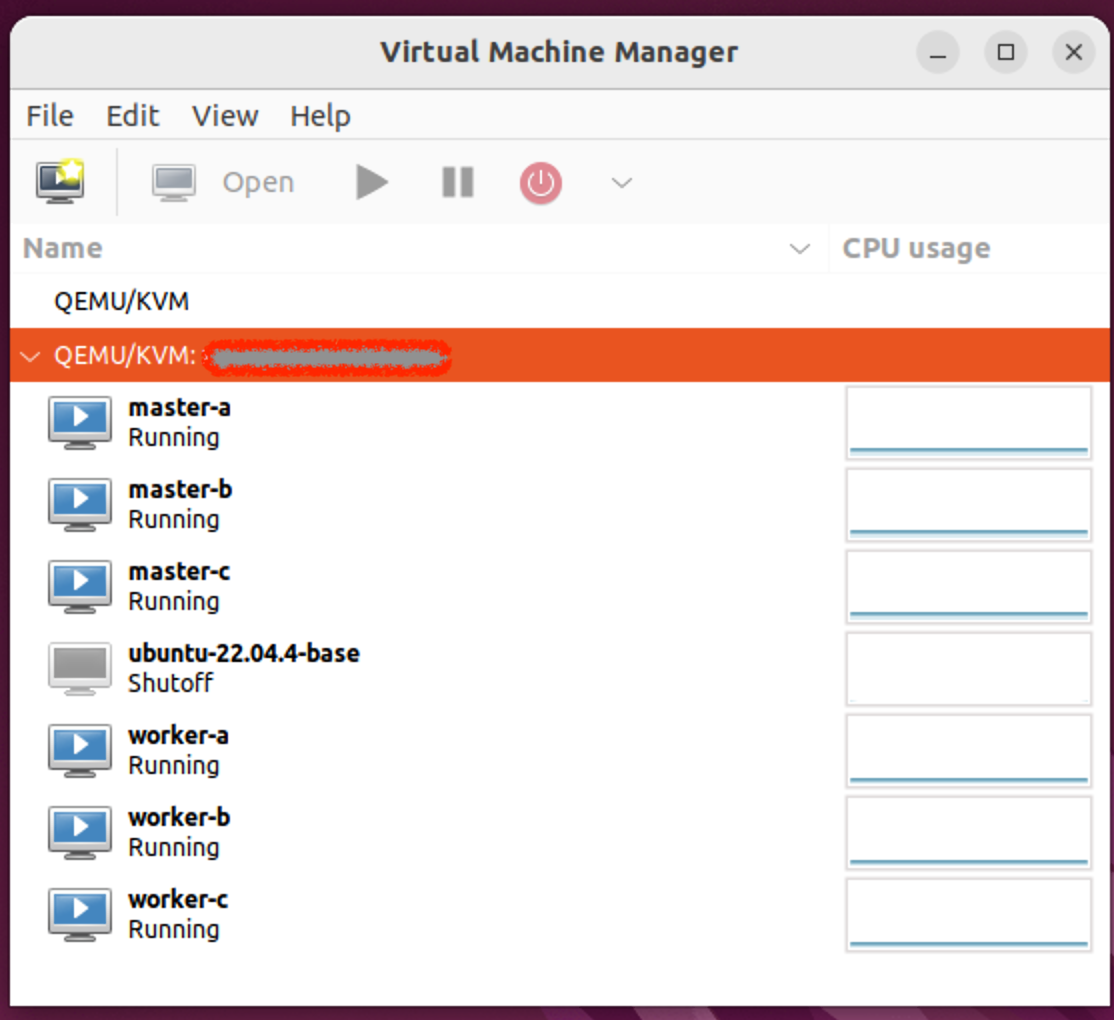Click the worker-b VM monitor icon
This screenshot has width=1114, height=1020.
tap(80, 832)
